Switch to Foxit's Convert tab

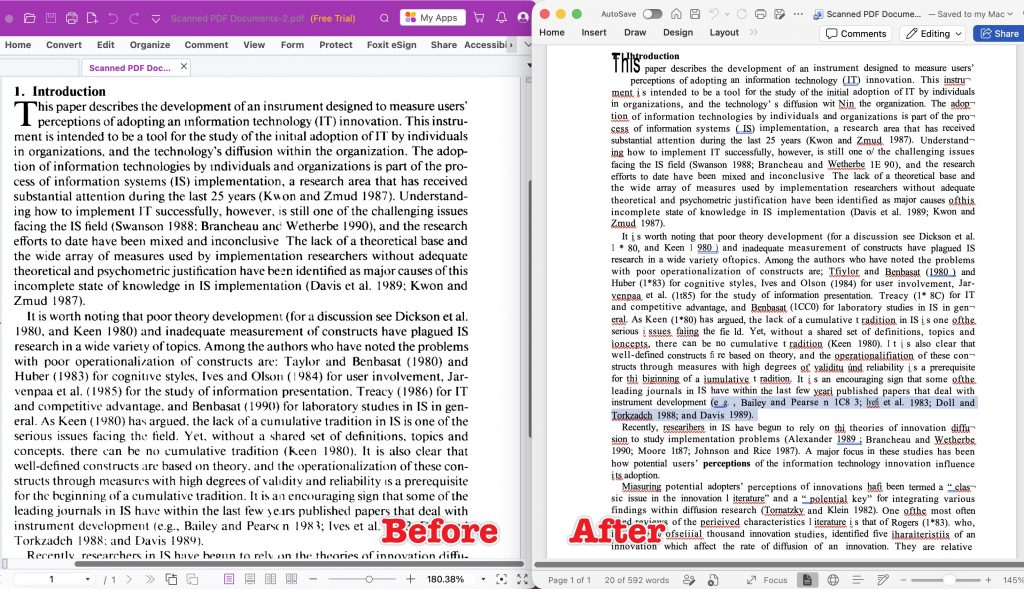tap(64, 45)
